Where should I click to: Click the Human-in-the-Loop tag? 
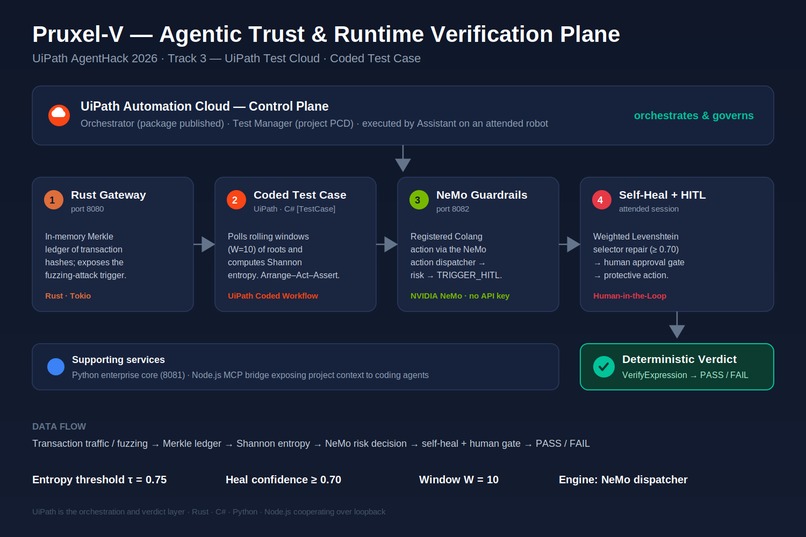(x=630, y=295)
